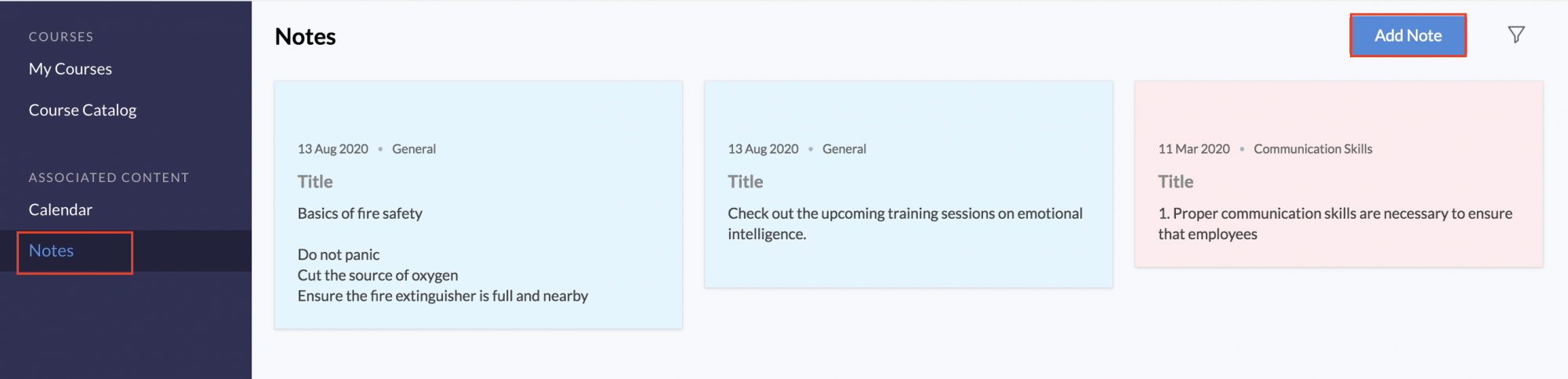The image size is (1568, 379).
Task: Open the emotional intelligence training note
Action: [x=909, y=184]
